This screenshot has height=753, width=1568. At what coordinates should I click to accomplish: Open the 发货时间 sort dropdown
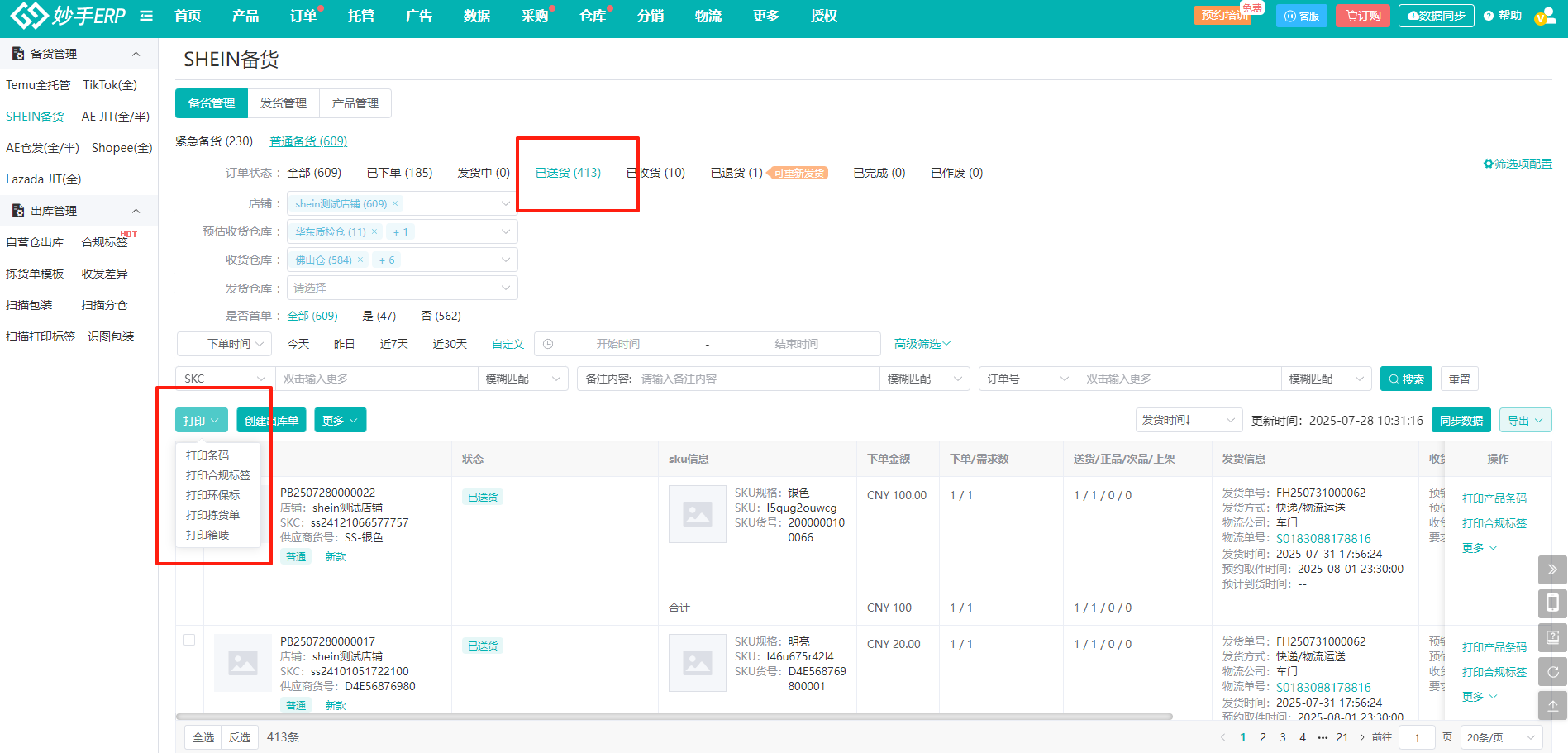[x=1189, y=420]
